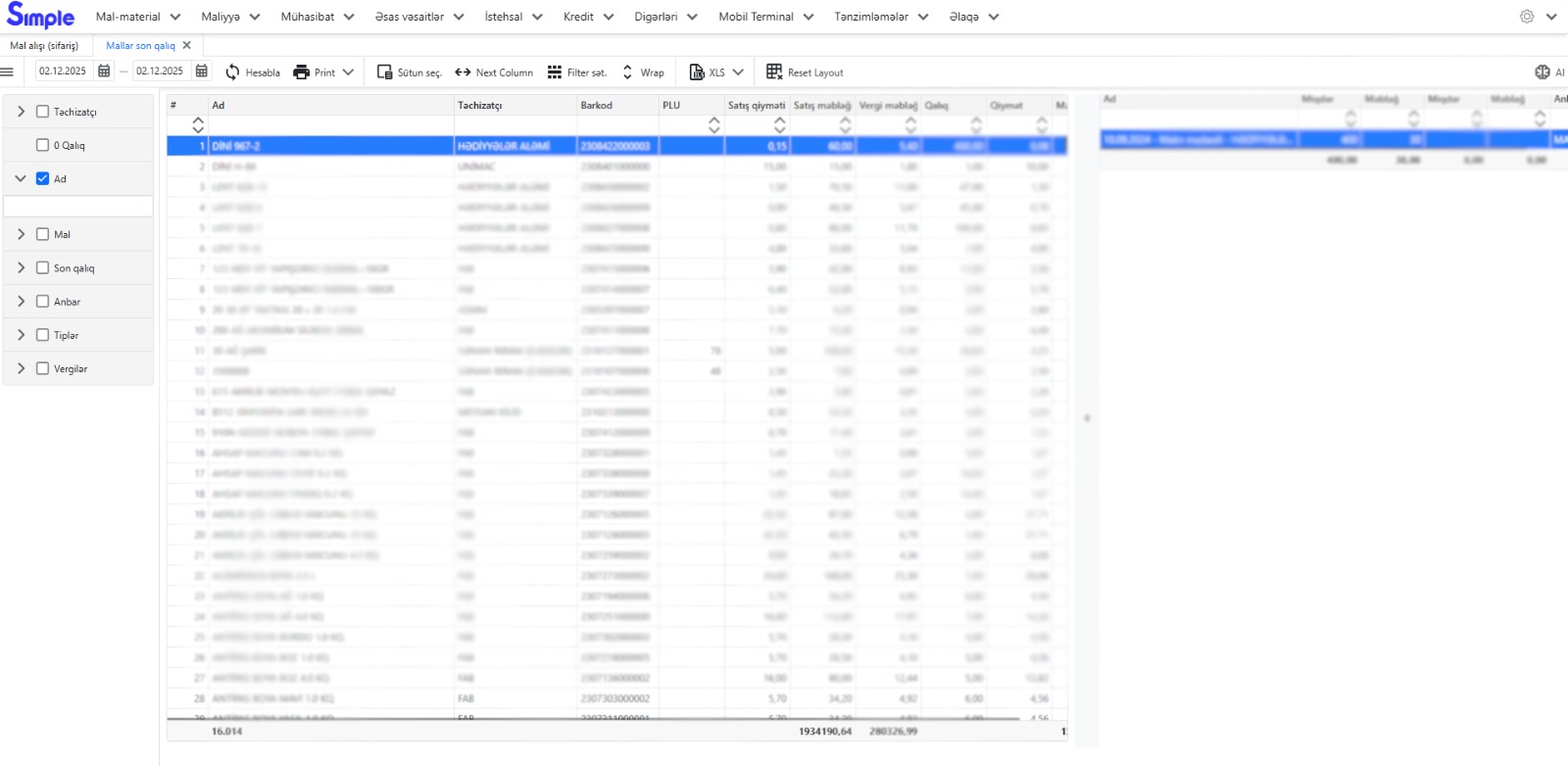
Task: Open settings gear icon at top right
Action: [1527, 17]
